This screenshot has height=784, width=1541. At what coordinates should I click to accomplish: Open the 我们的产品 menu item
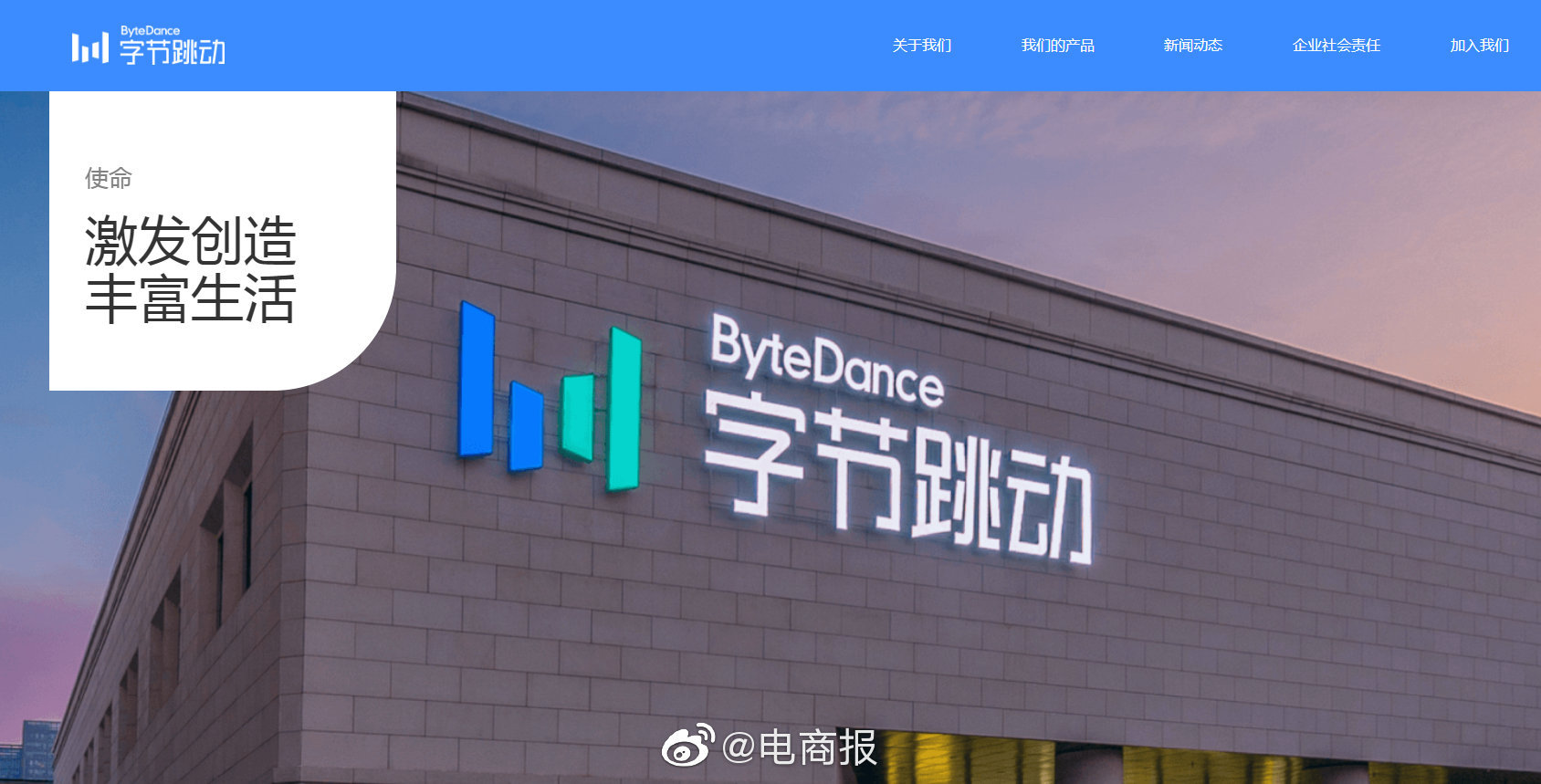pos(1058,46)
